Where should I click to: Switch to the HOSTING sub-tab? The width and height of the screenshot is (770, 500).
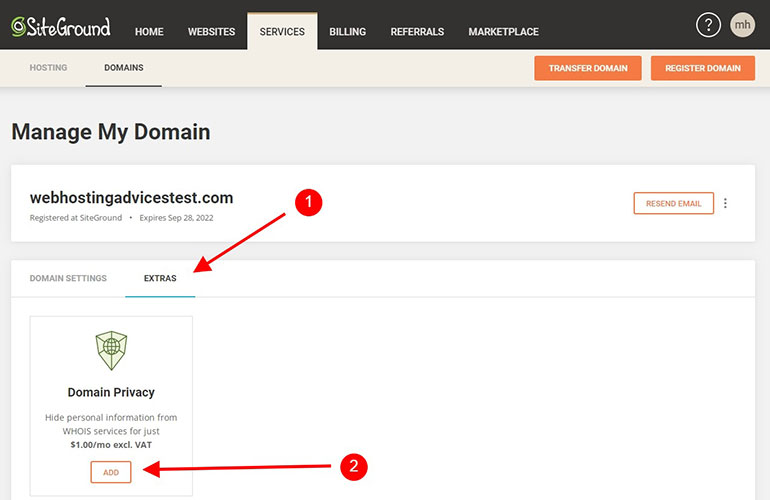coord(48,68)
